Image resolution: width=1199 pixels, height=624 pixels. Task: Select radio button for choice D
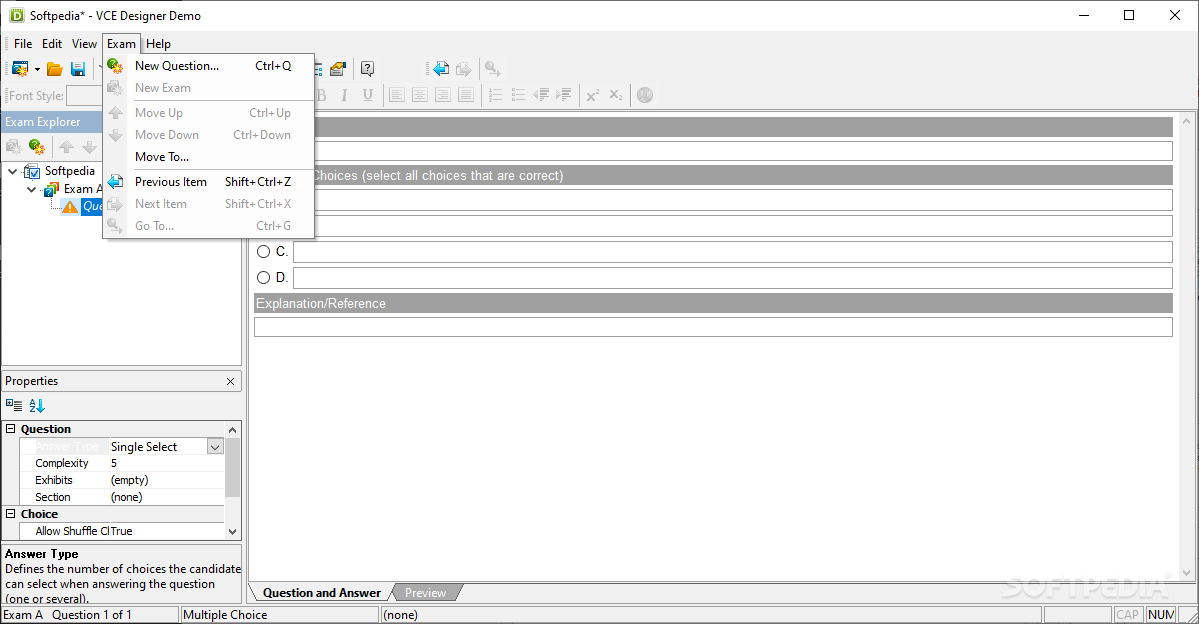264,278
